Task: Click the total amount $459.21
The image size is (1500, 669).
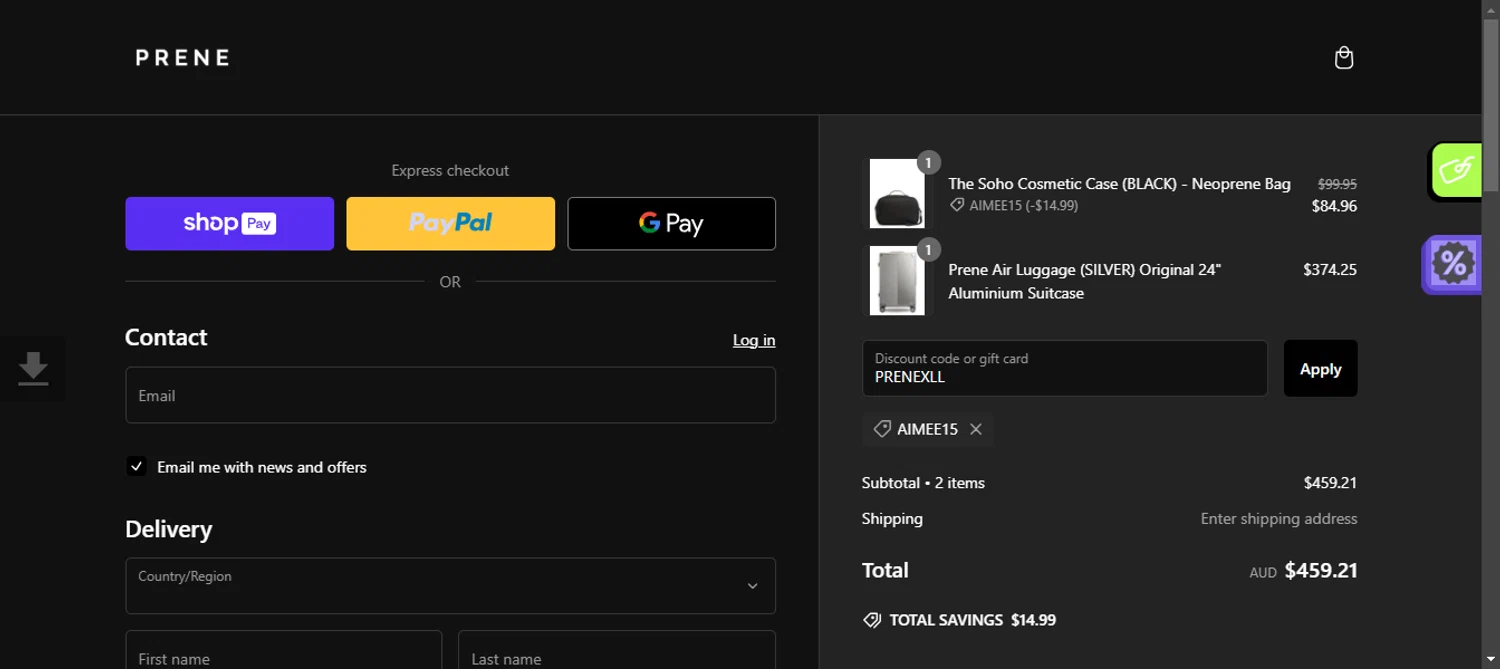Action: [x=1320, y=571]
